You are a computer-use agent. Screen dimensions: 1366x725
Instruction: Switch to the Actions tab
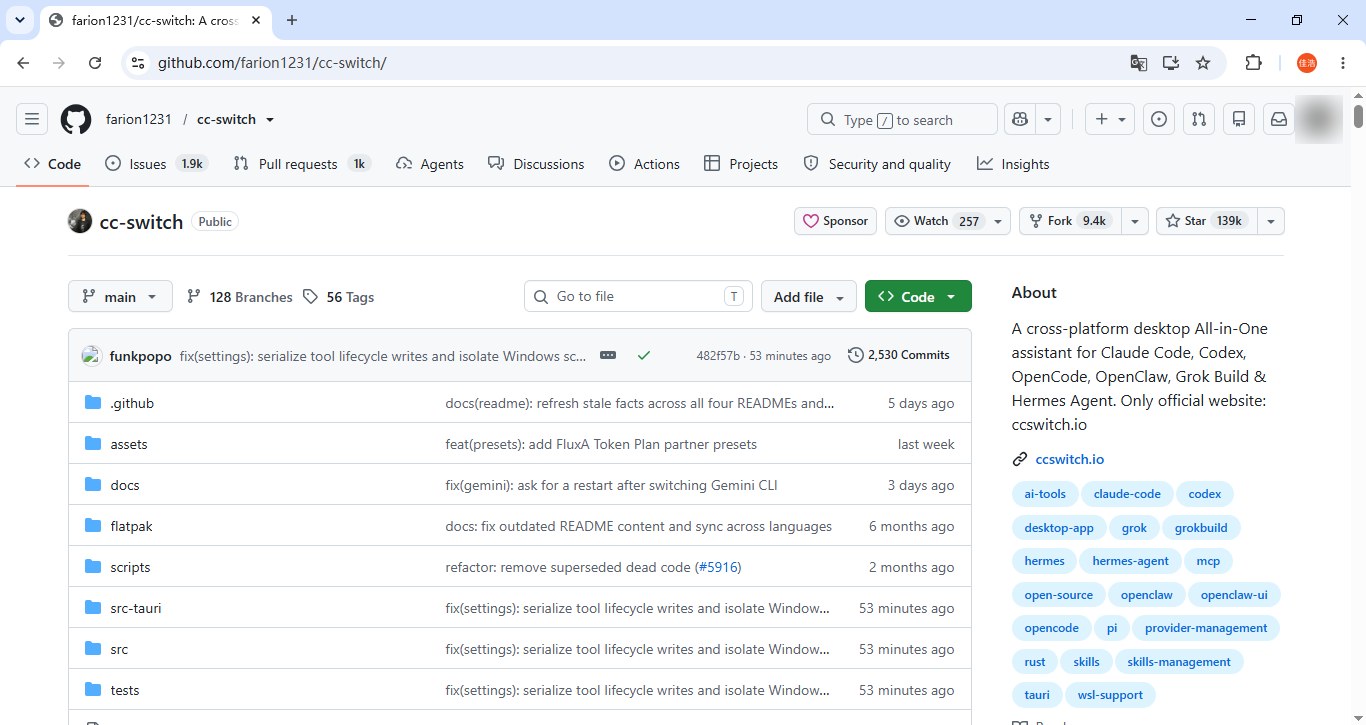[644, 164]
